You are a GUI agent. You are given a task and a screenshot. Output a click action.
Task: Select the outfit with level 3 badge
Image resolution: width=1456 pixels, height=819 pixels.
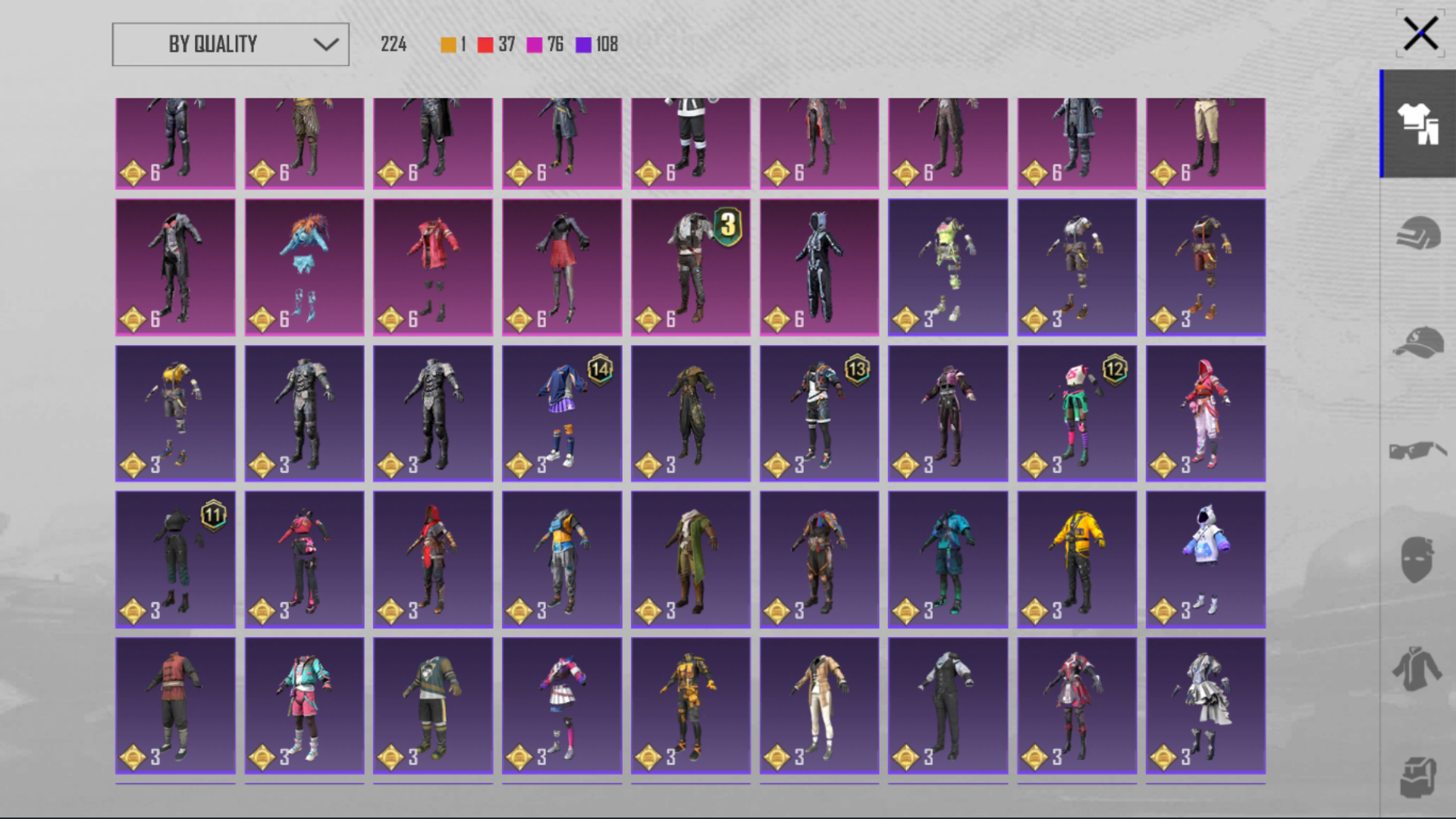(x=691, y=267)
